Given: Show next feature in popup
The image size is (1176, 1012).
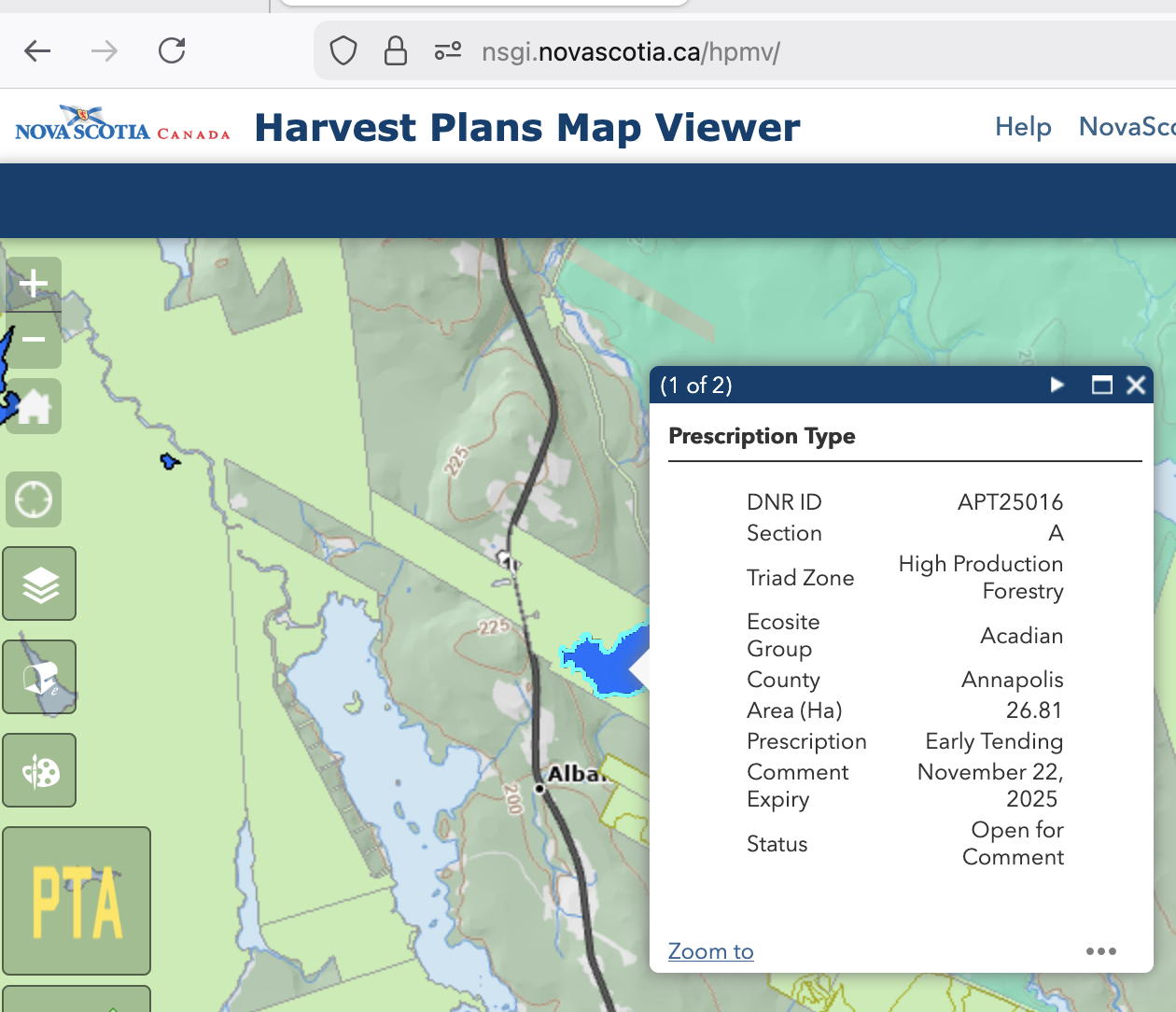Looking at the screenshot, I should pyautogui.click(x=1057, y=385).
